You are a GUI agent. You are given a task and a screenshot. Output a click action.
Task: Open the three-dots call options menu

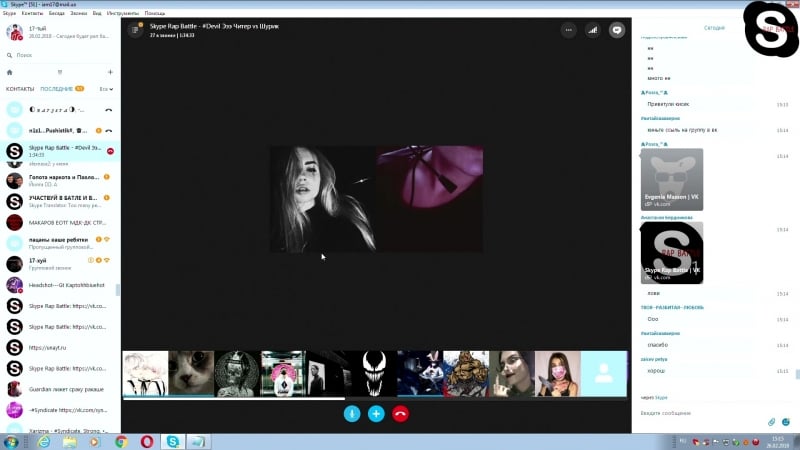(568, 30)
